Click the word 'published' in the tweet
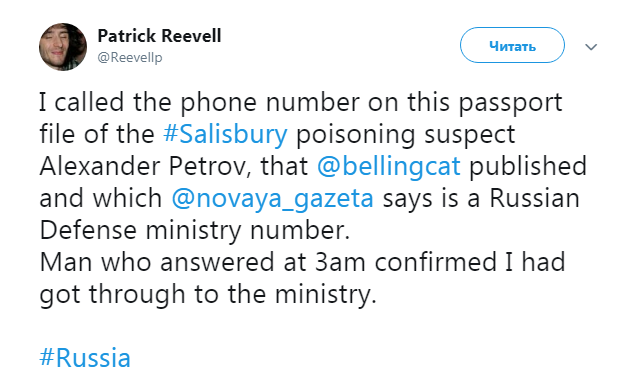Screen dimensions: 632x374 point(528,166)
